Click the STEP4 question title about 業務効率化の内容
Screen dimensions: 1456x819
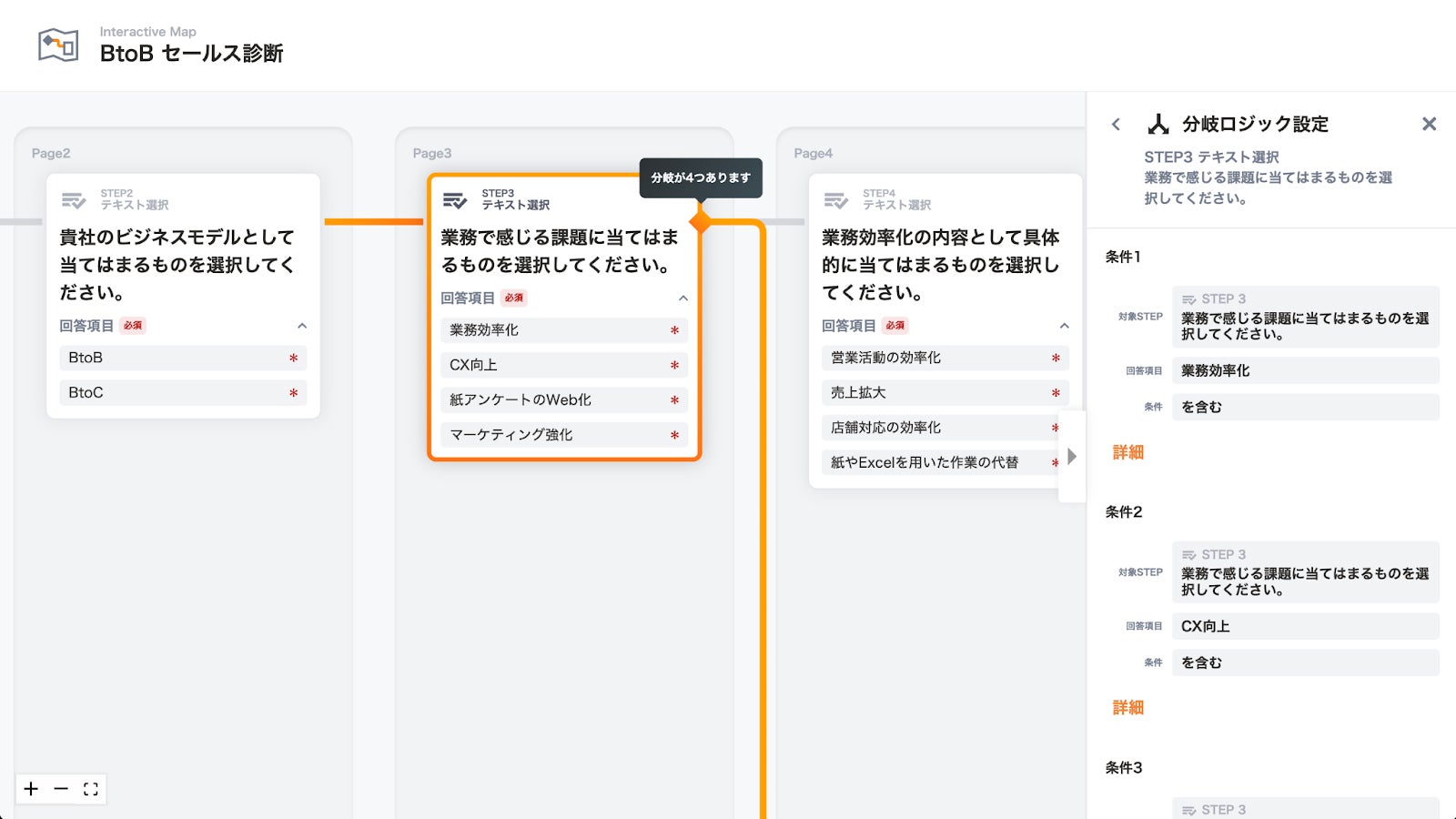941,265
